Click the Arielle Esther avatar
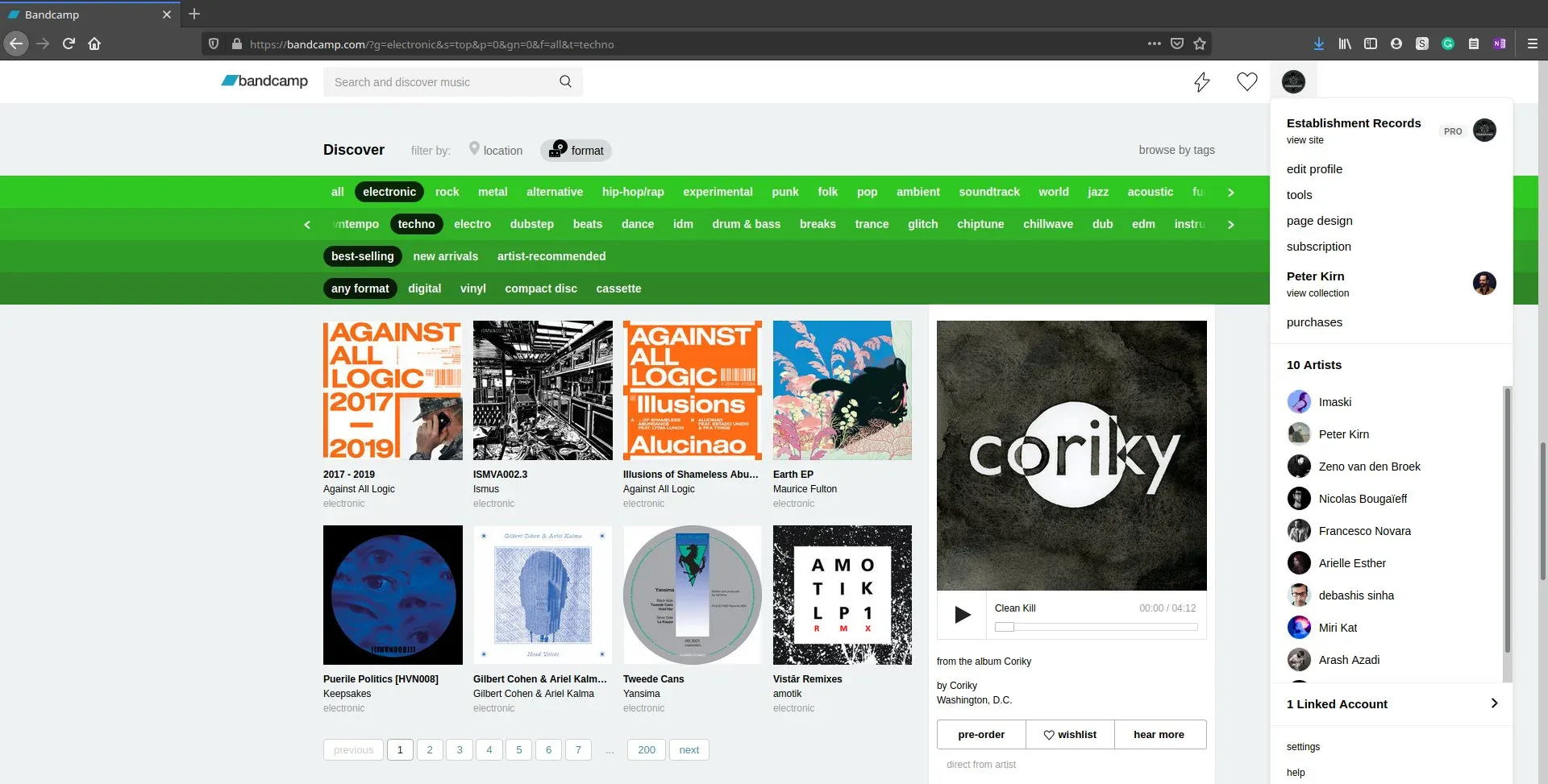This screenshot has width=1548, height=784. tap(1299, 562)
